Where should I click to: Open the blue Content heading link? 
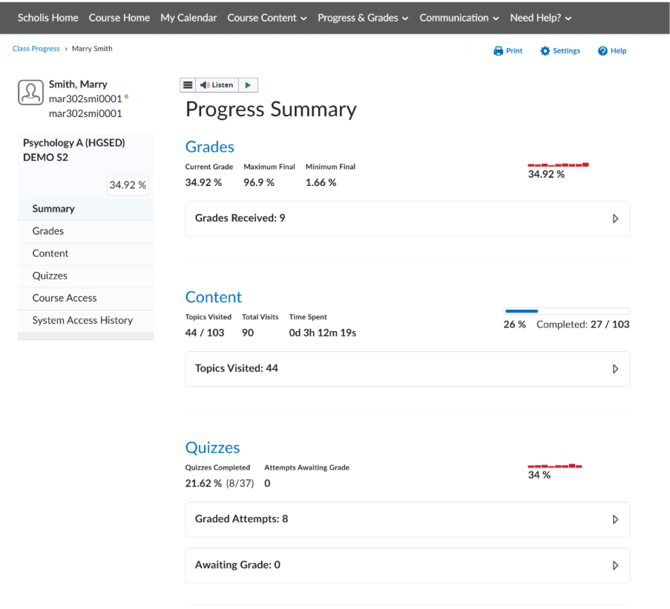pyautogui.click(x=214, y=297)
